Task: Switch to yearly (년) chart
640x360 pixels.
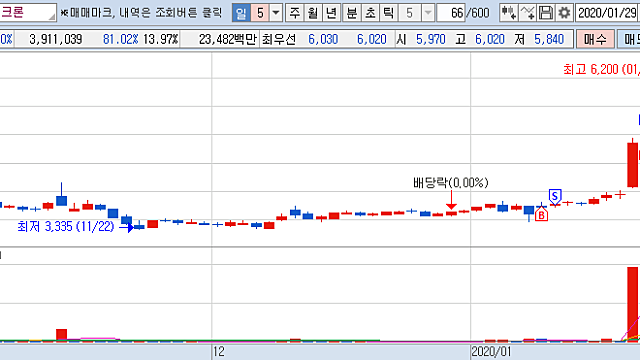Action: point(331,13)
